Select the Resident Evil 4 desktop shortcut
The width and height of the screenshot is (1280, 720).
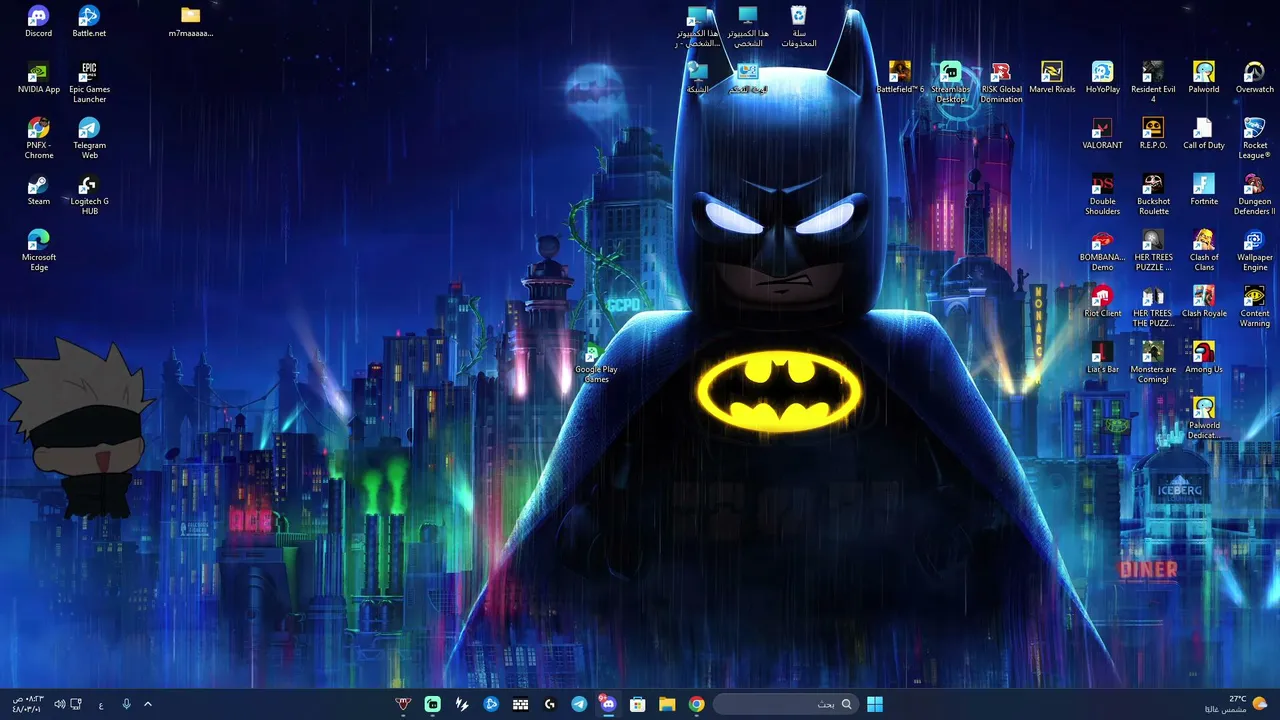tap(1153, 82)
